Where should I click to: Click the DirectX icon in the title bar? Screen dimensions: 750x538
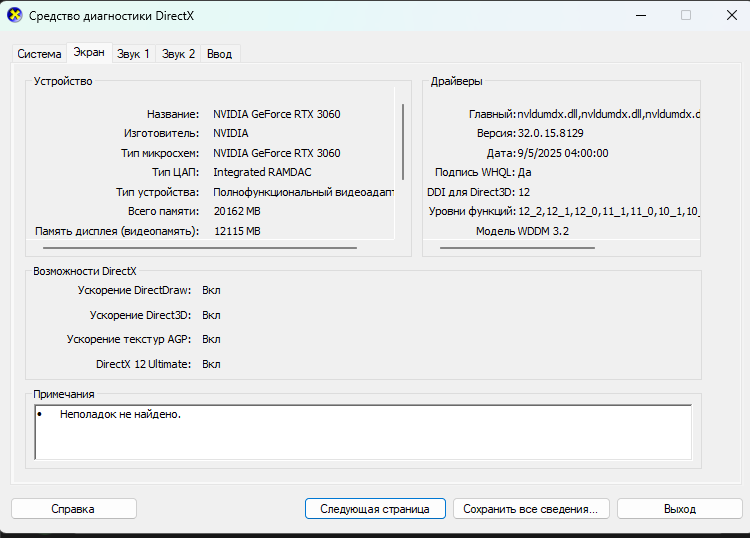[15, 15]
